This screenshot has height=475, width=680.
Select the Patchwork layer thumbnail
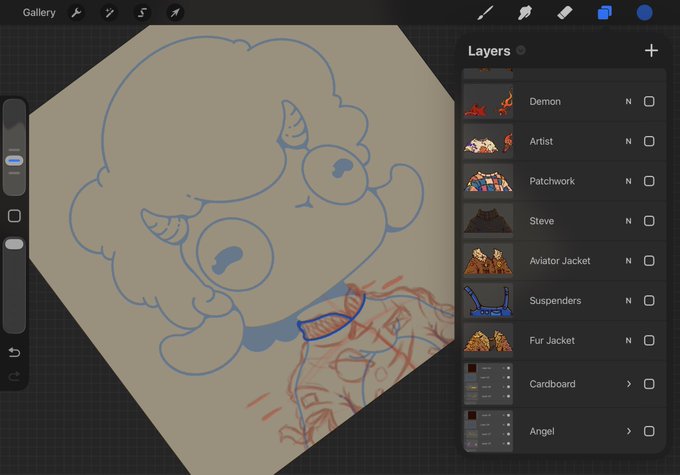[x=488, y=181]
